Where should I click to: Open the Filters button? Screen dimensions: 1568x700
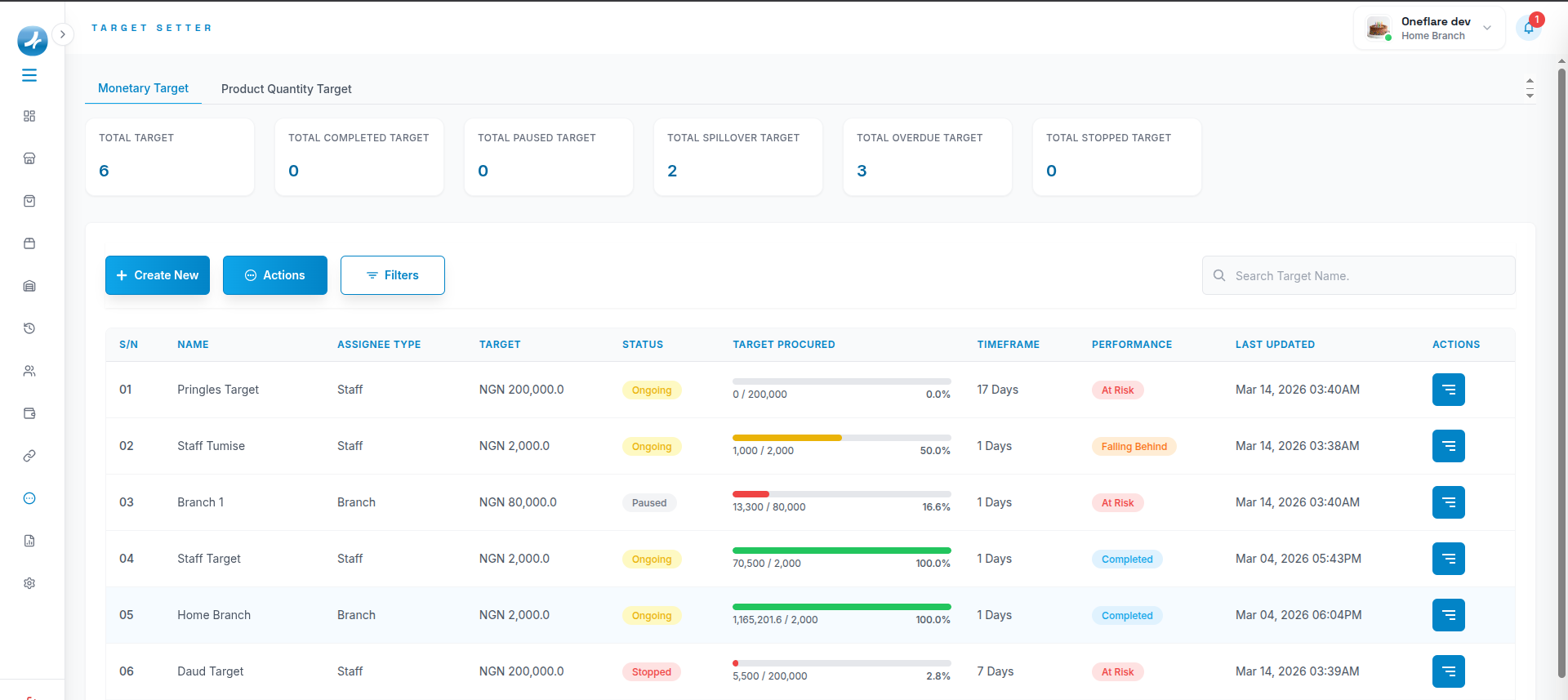point(393,275)
